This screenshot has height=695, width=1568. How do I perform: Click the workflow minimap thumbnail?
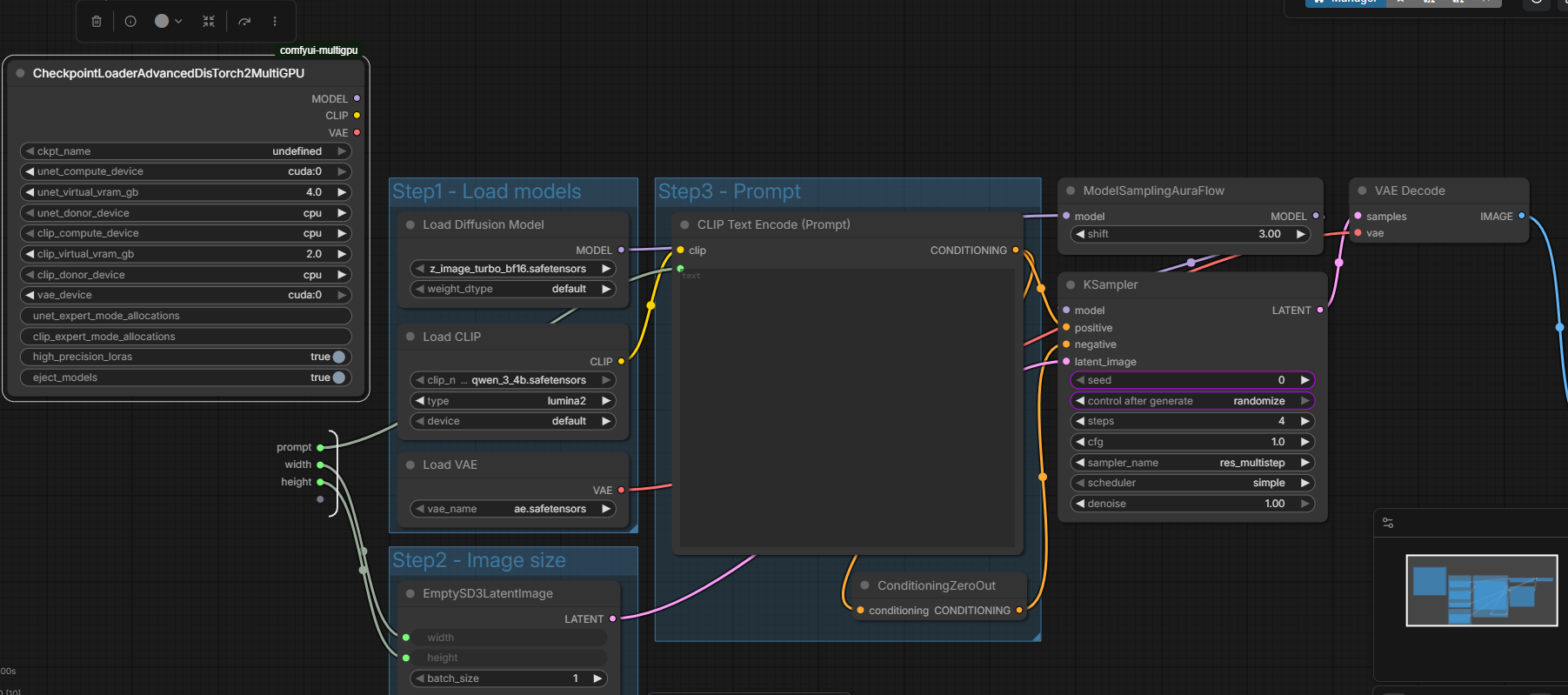1481,590
